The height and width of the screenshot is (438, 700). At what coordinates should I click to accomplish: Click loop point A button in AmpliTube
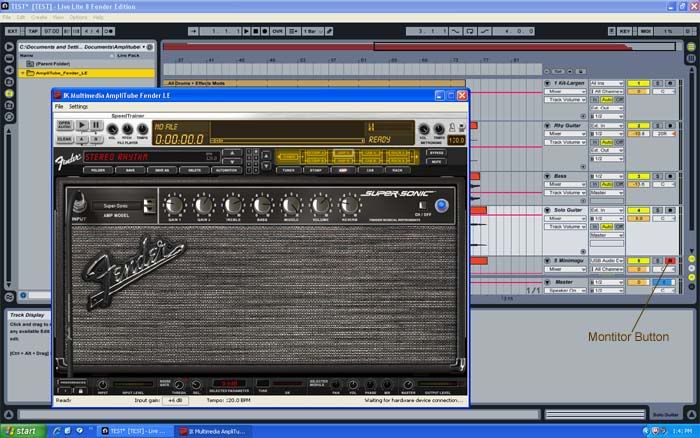(82, 139)
